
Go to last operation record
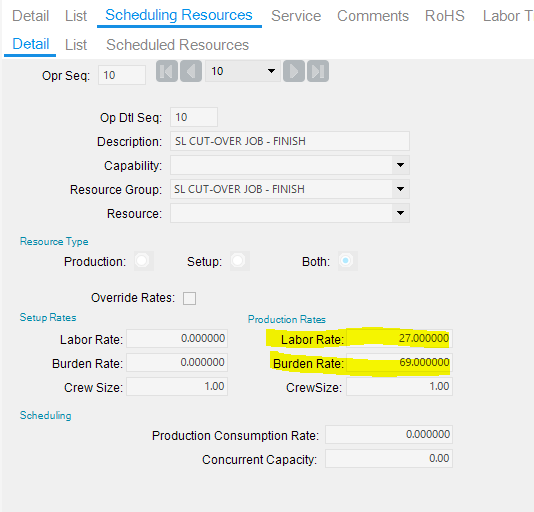[x=318, y=71]
